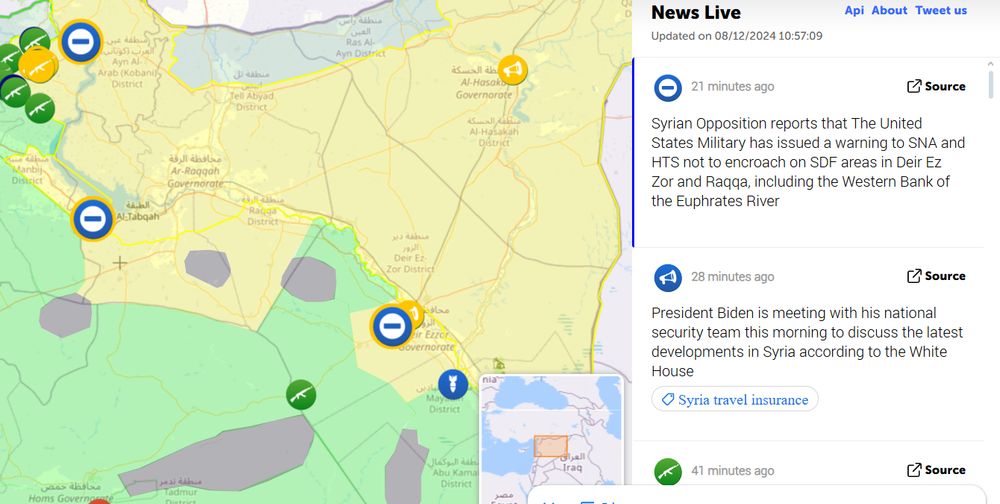Viewport: 1000px width, 504px height.
Task: Open the Source link of the SNA warning news
Action: [936, 86]
